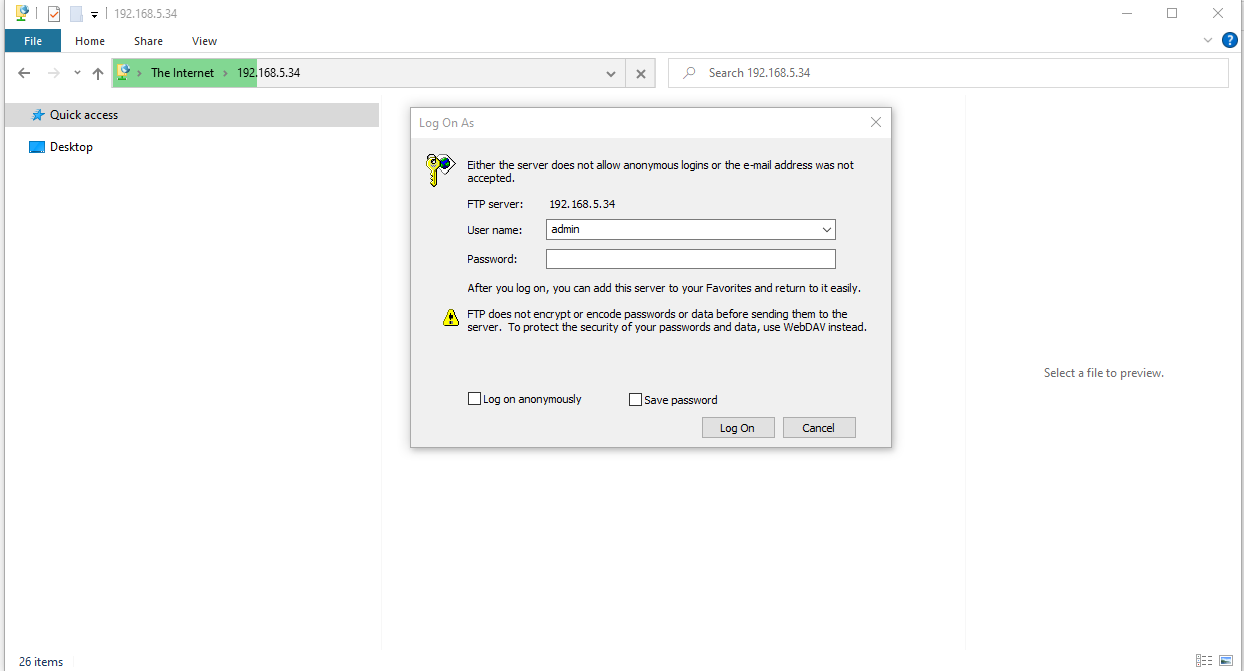
Task: Switch to the View ribbon tab
Action: 204,41
